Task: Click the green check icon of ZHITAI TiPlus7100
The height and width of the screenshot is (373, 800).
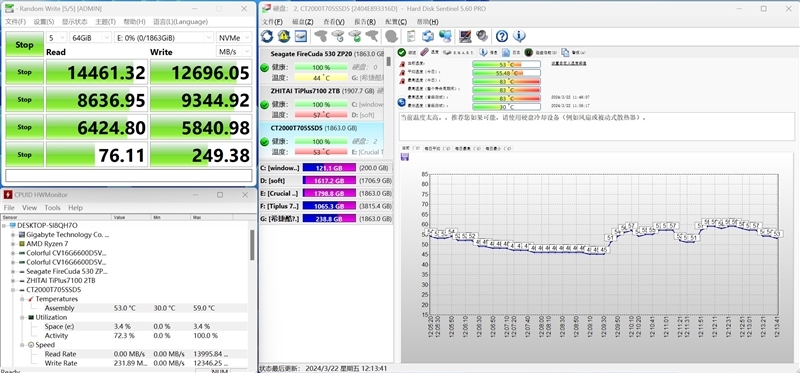Action: (x=264, y=105)
